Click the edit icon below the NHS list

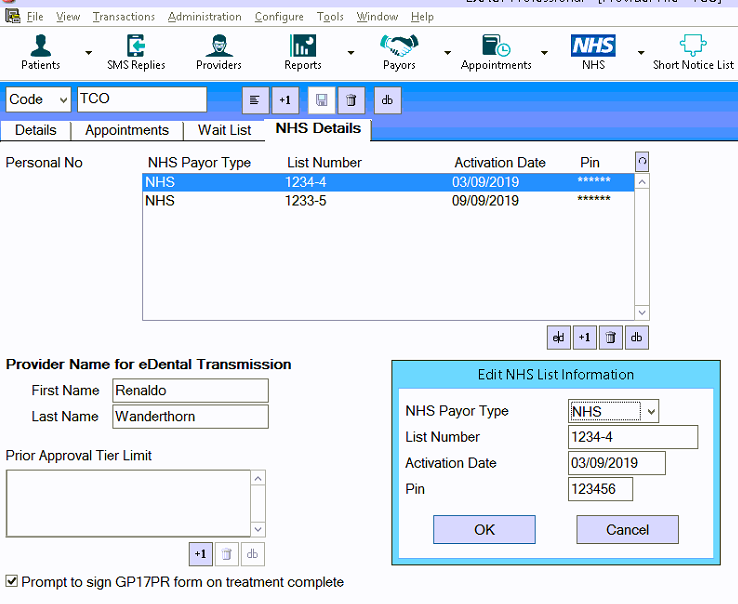[x=558, y=338]
